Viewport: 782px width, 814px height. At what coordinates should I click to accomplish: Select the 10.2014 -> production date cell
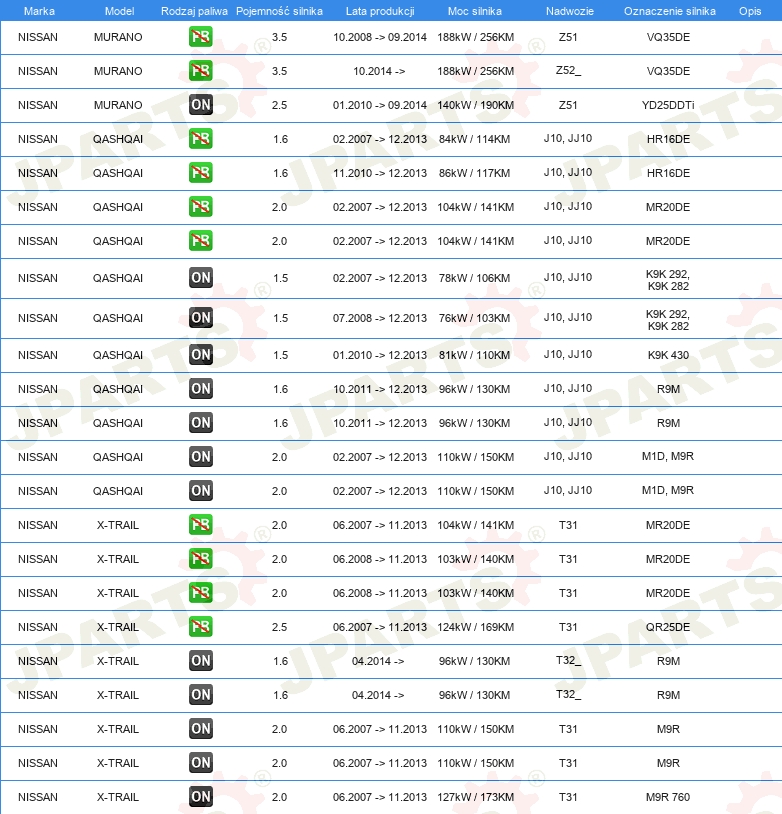point(379,71)
